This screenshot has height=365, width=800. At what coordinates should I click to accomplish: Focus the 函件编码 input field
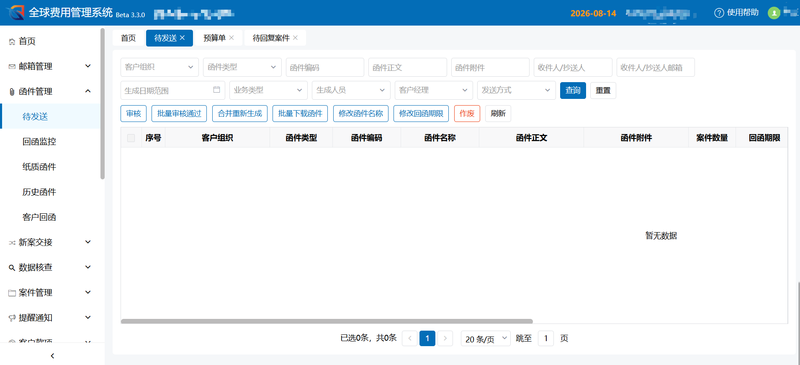[325, 67]
